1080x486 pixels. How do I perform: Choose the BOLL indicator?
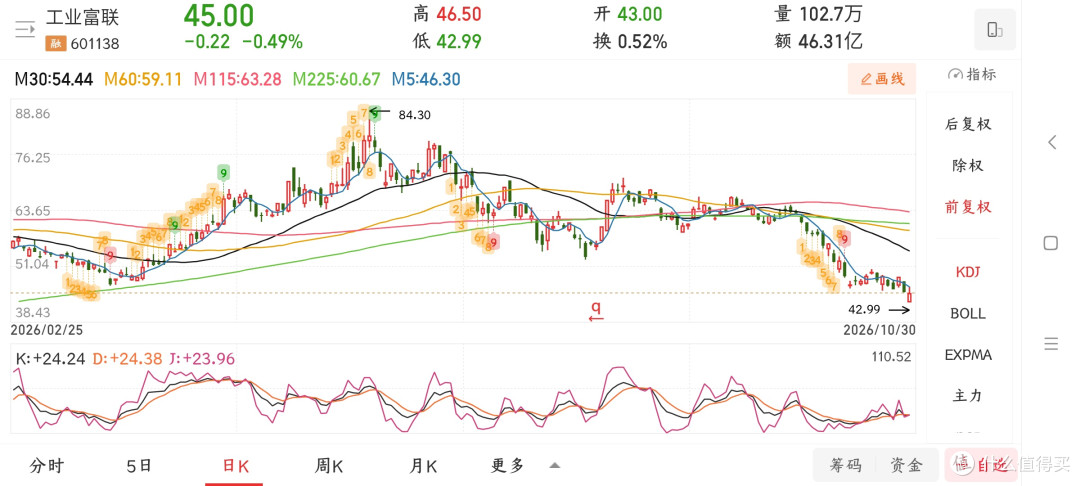968,313
